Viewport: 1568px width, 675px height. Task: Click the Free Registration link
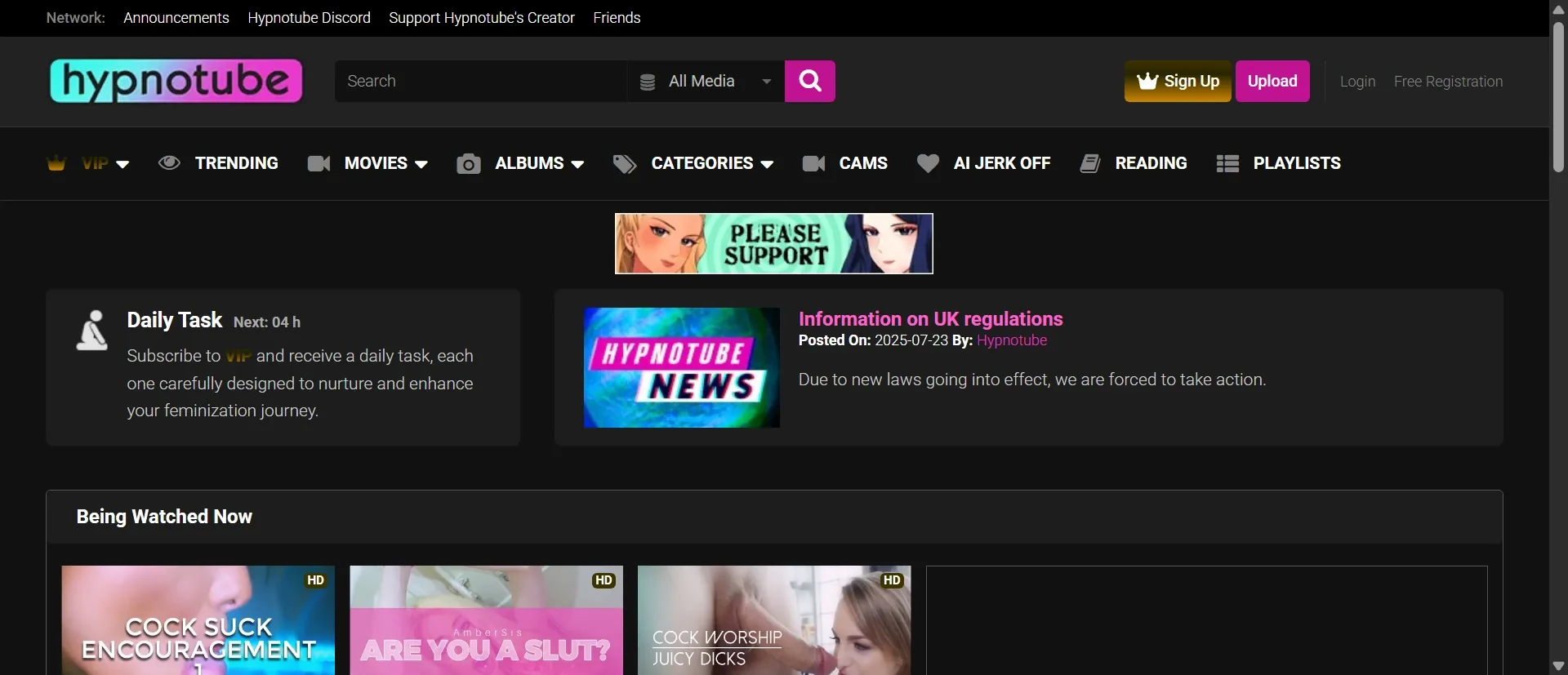pyautogui.click(x=1448, y=82)
